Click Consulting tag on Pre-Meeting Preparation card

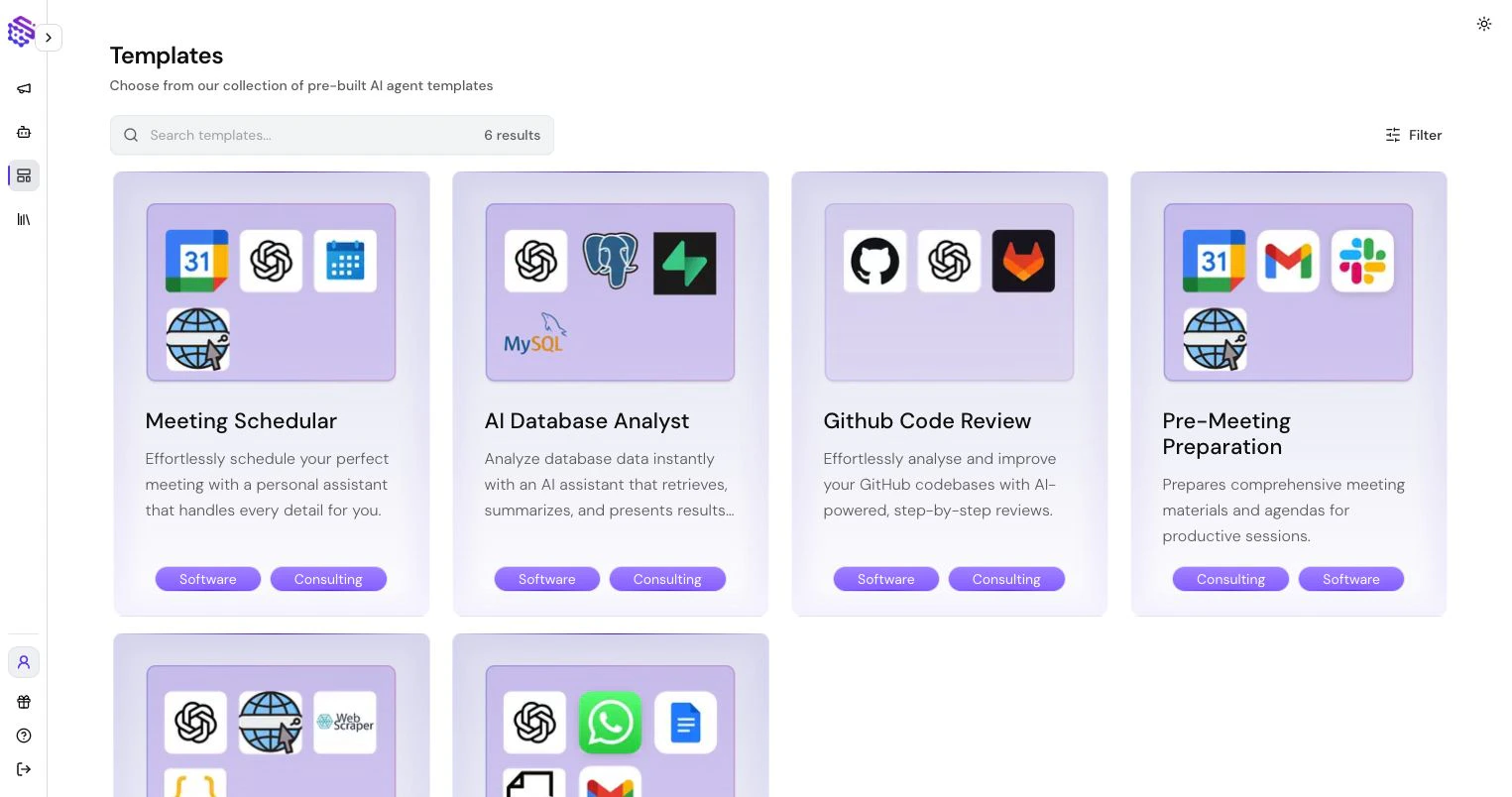(1230, 579)
